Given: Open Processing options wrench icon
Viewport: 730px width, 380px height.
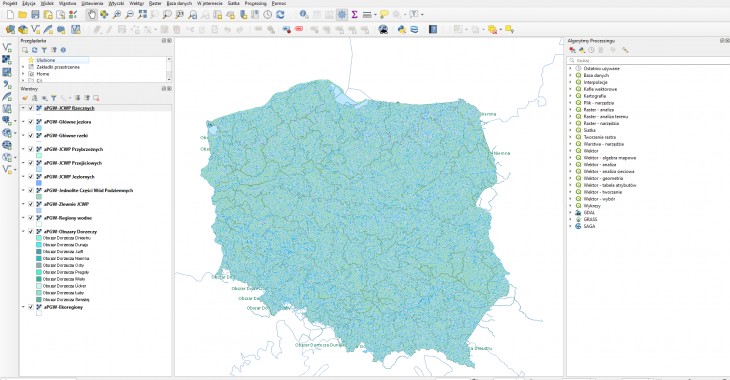Looking at the screenshot, I should [x=625, y=50].
